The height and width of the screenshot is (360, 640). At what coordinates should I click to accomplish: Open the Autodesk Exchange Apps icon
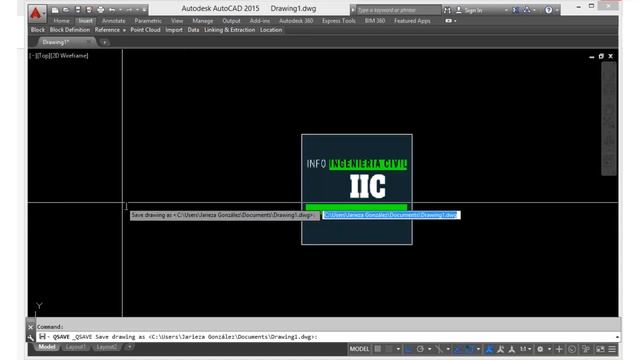tap(516, 10)
